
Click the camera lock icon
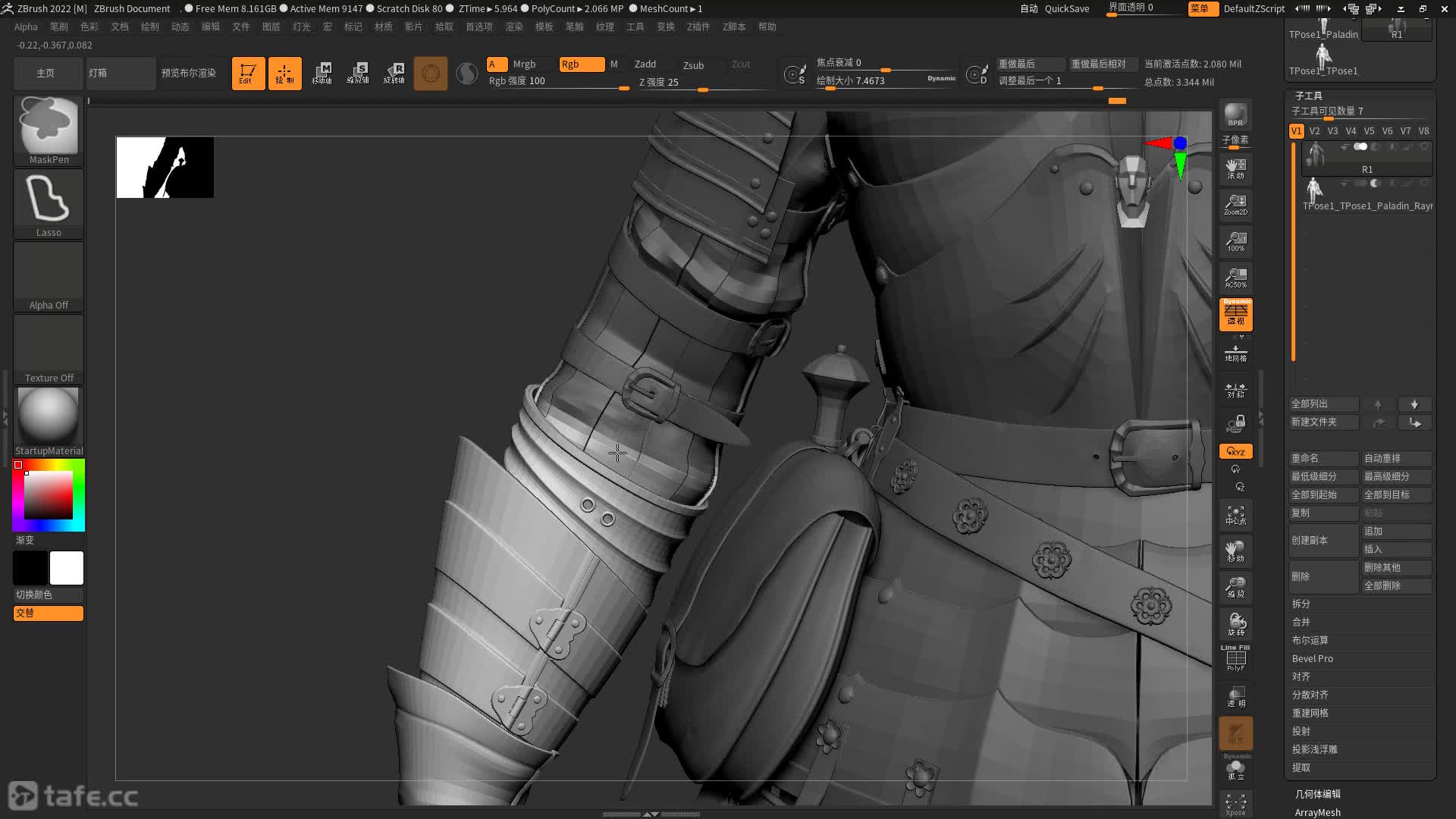click(1235, 425)
